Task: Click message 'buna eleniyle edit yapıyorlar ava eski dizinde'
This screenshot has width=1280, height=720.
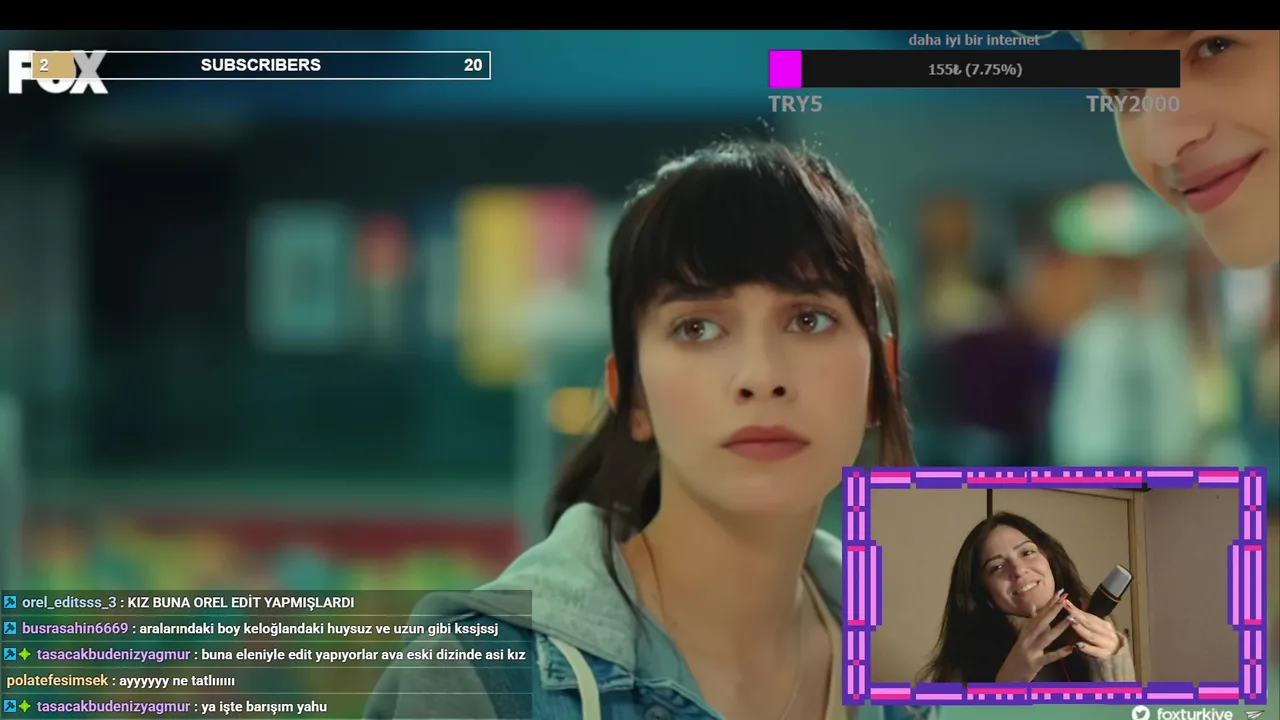Action: point(363,654)
